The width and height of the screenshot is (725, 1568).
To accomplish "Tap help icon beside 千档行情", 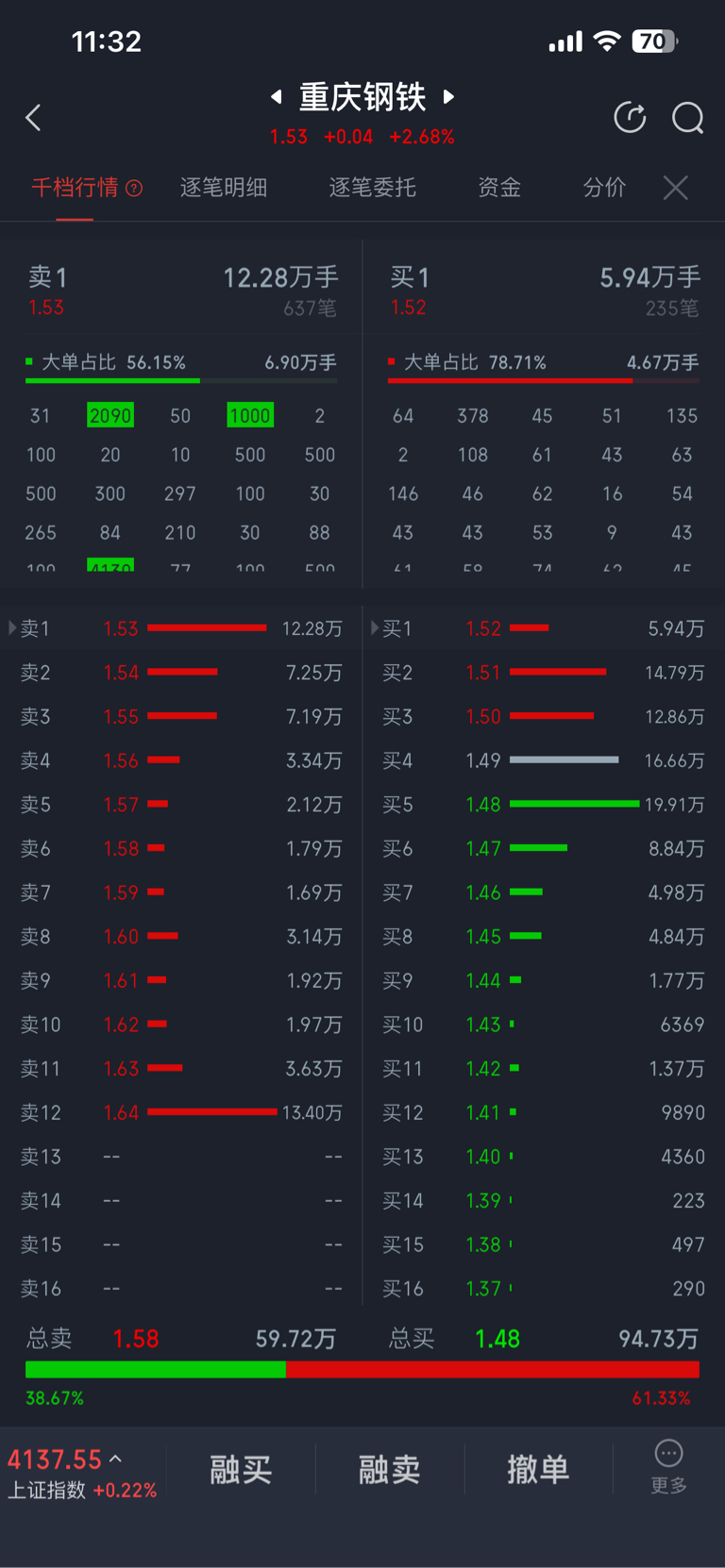I will point(134,188).
